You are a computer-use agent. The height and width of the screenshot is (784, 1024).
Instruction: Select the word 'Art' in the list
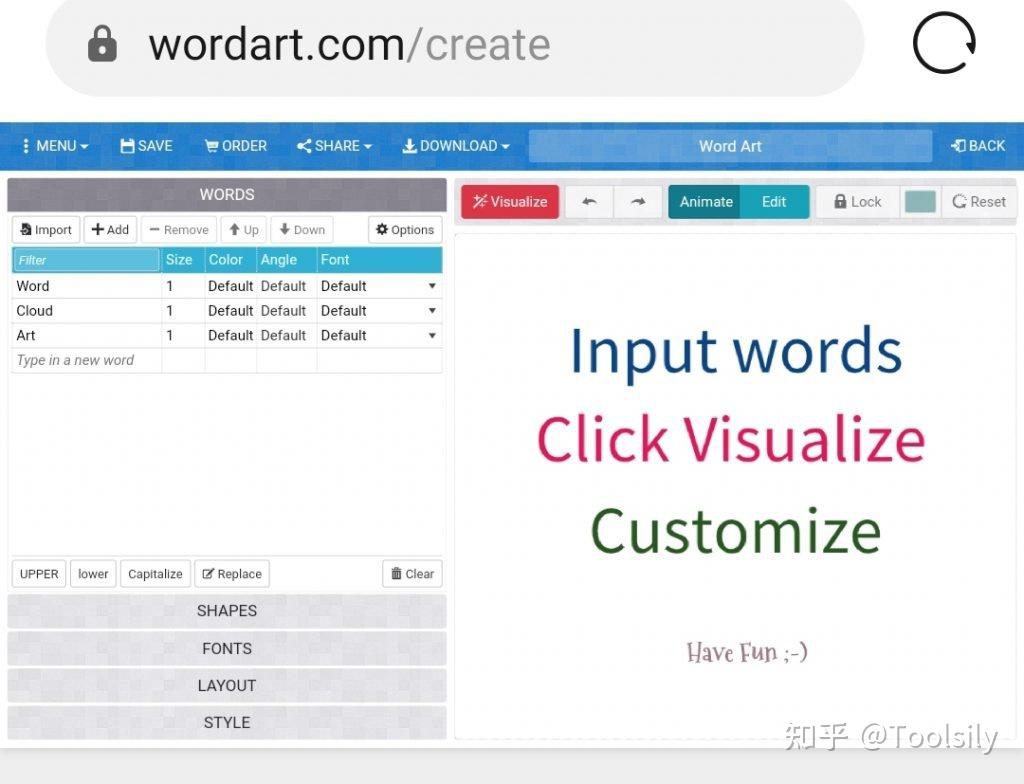pyautogui.click(x=26, y=335)
